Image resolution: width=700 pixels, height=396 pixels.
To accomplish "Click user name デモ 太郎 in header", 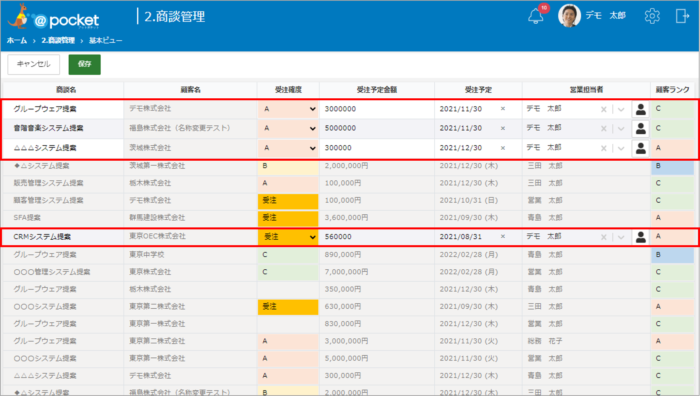I will point(605,16).
